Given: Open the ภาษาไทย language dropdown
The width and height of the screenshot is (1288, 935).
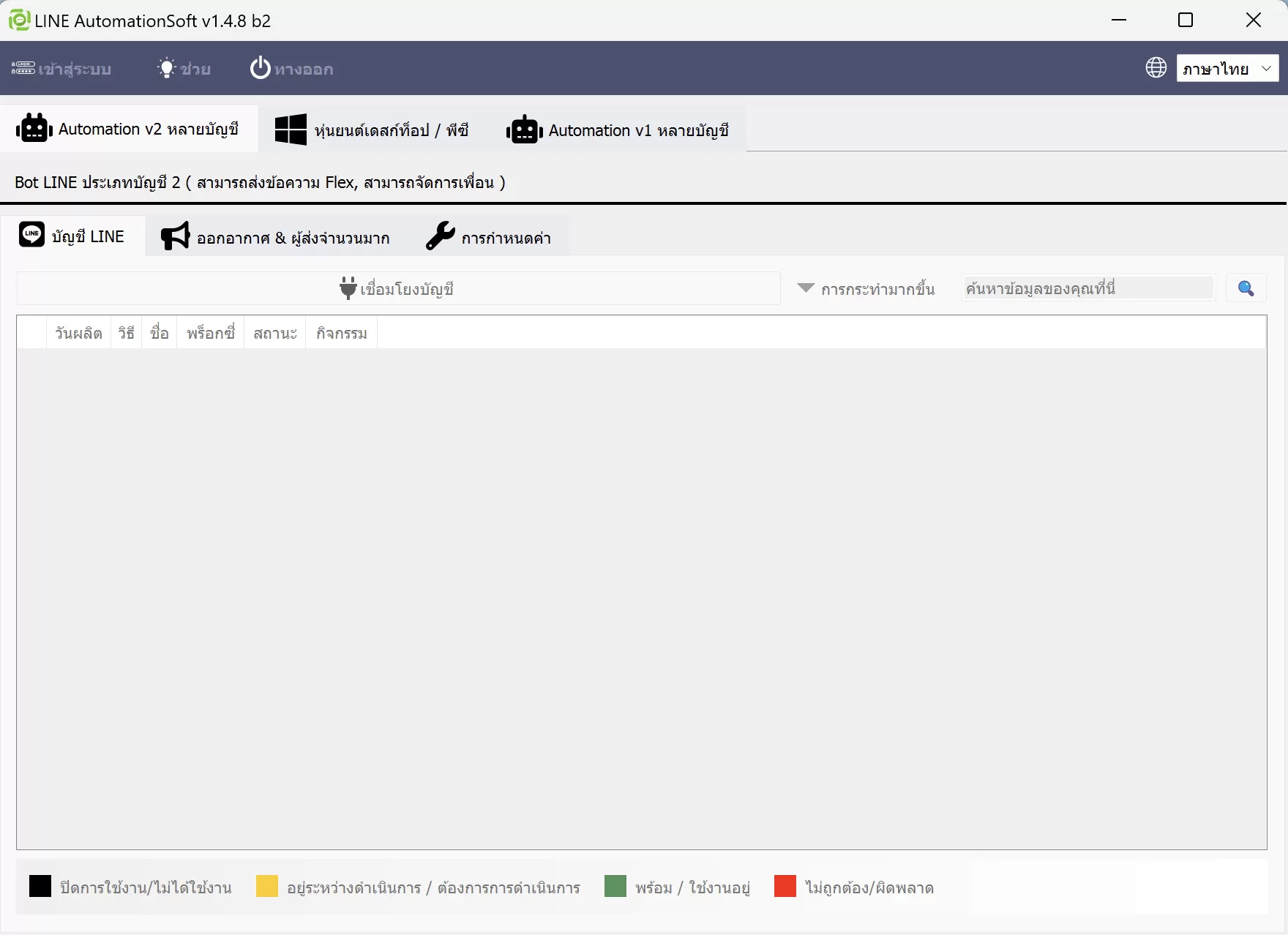Looking at the screenshot, I should tap(1227, 68).
